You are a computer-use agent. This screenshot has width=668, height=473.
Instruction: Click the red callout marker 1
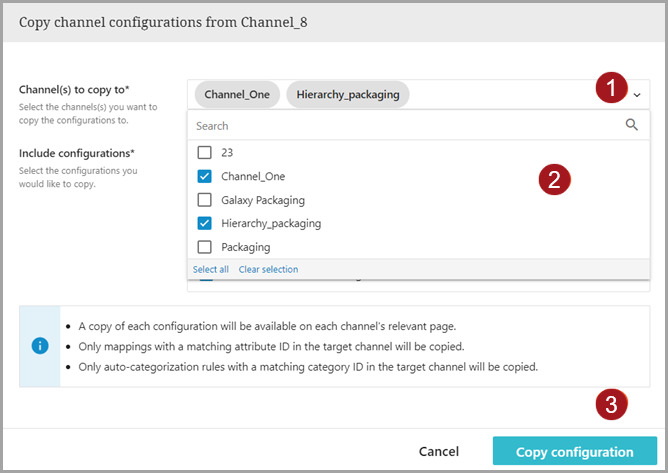[611, 89]
